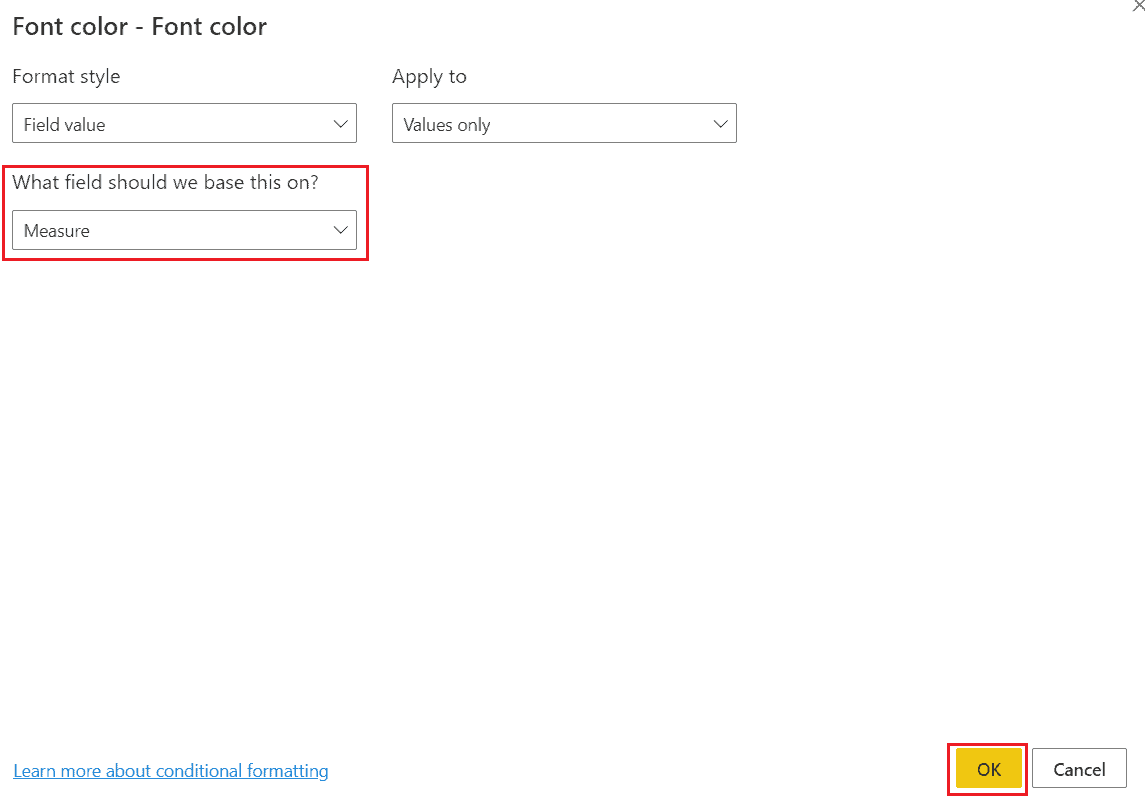This screenshot has height=812, width=1145.
Task: Open the field selection dropdown showing Measure
Action: tap(184, 230)
